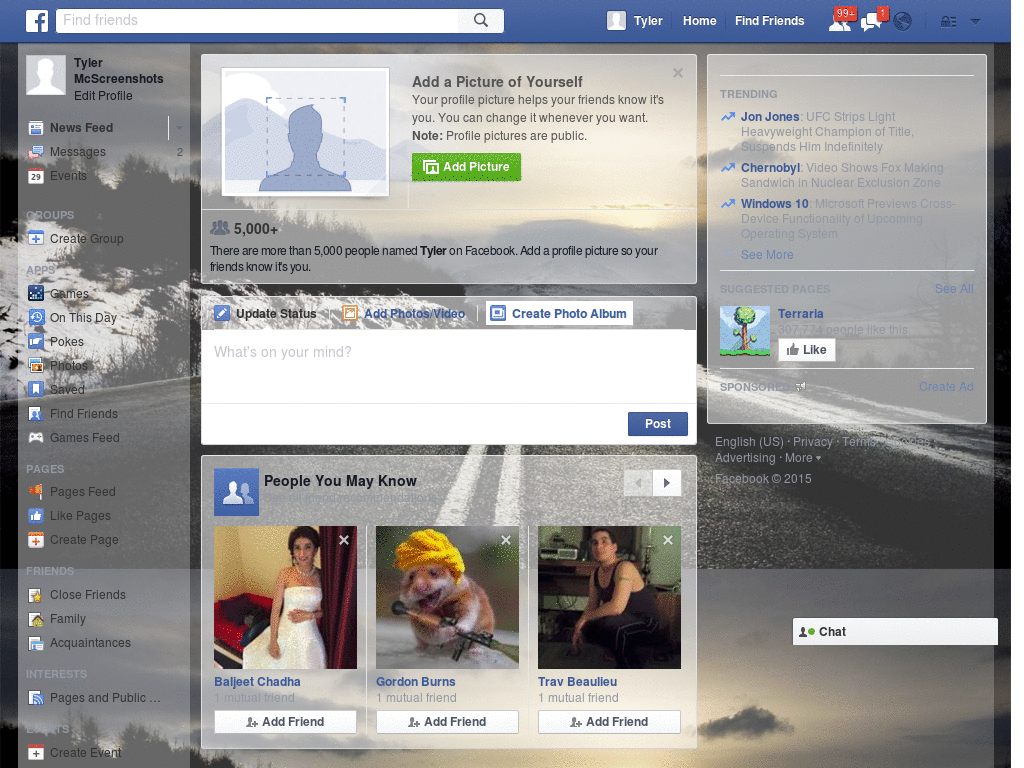Click Create Event in sidebar

click(x=86, y=753)
